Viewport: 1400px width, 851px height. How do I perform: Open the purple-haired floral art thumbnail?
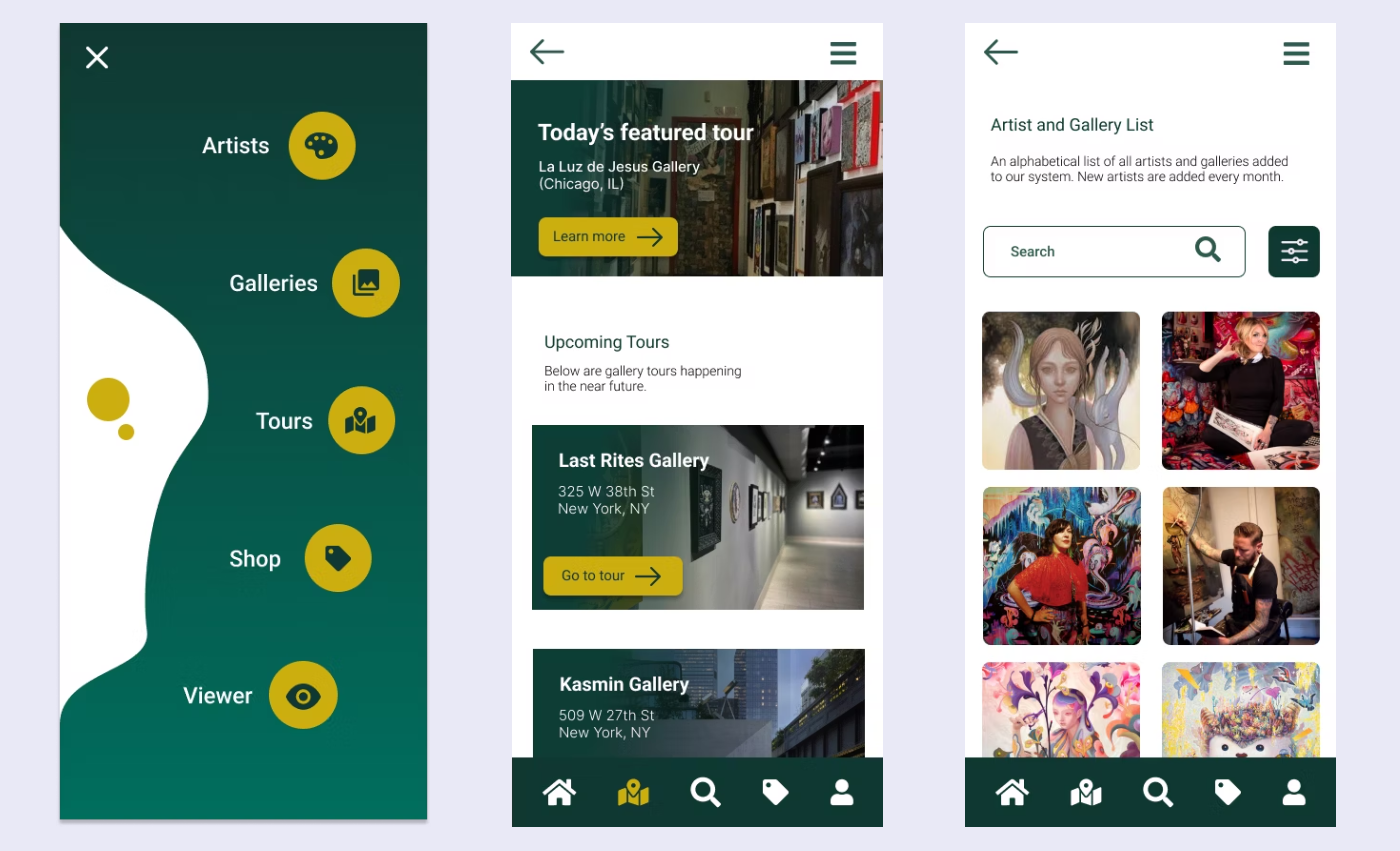click(1061, 710)
